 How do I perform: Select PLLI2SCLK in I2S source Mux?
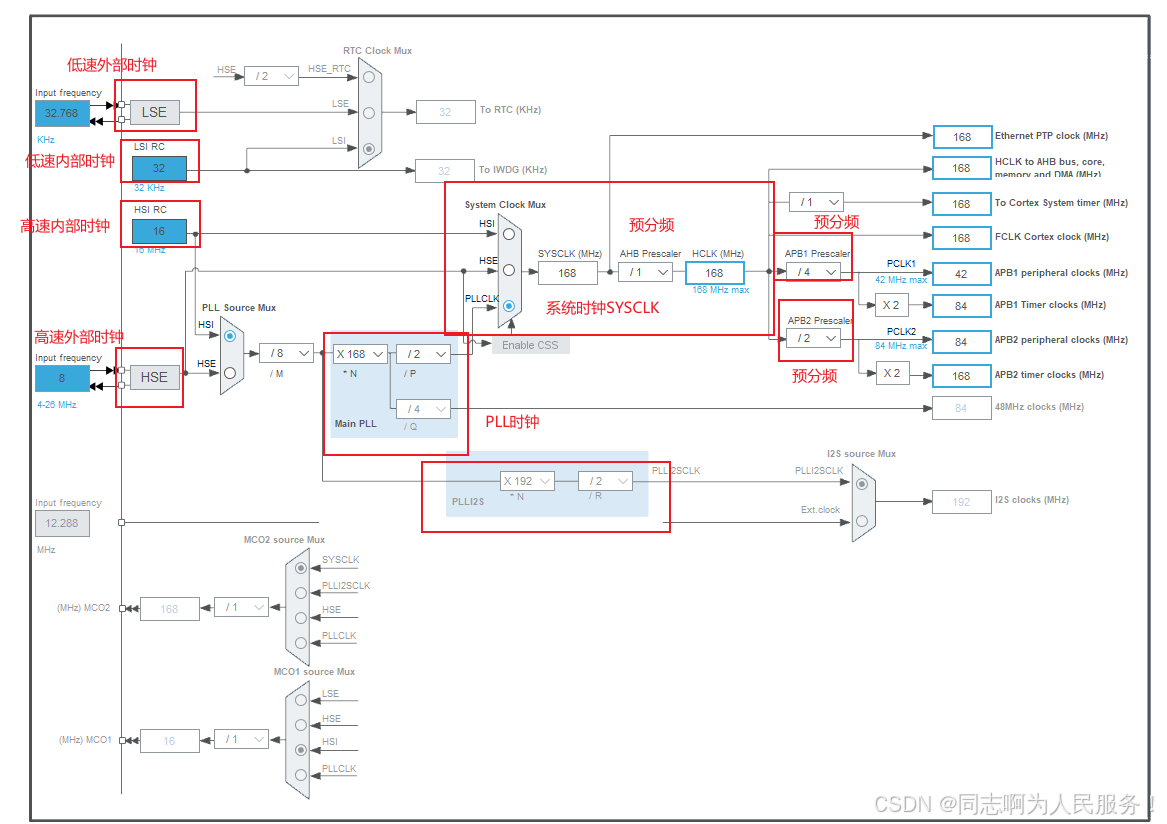point(862,484)
